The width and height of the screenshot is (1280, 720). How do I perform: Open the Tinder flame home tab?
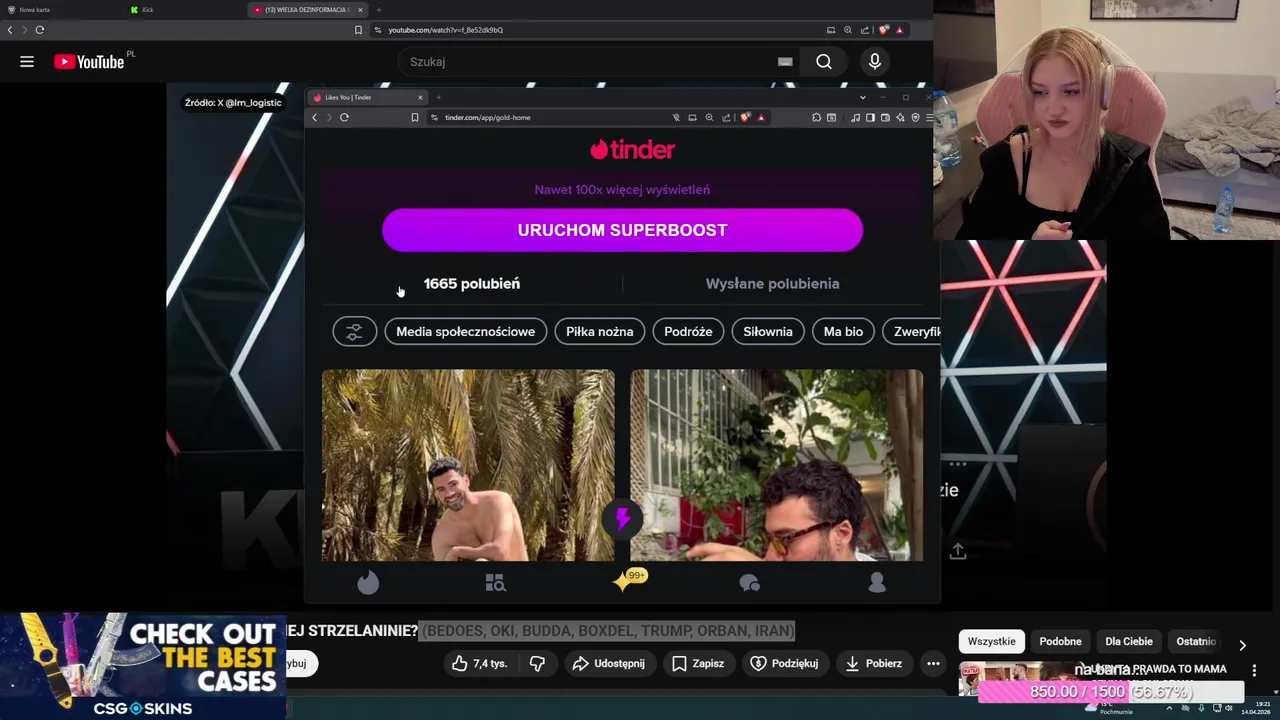(x=368, y=583)
